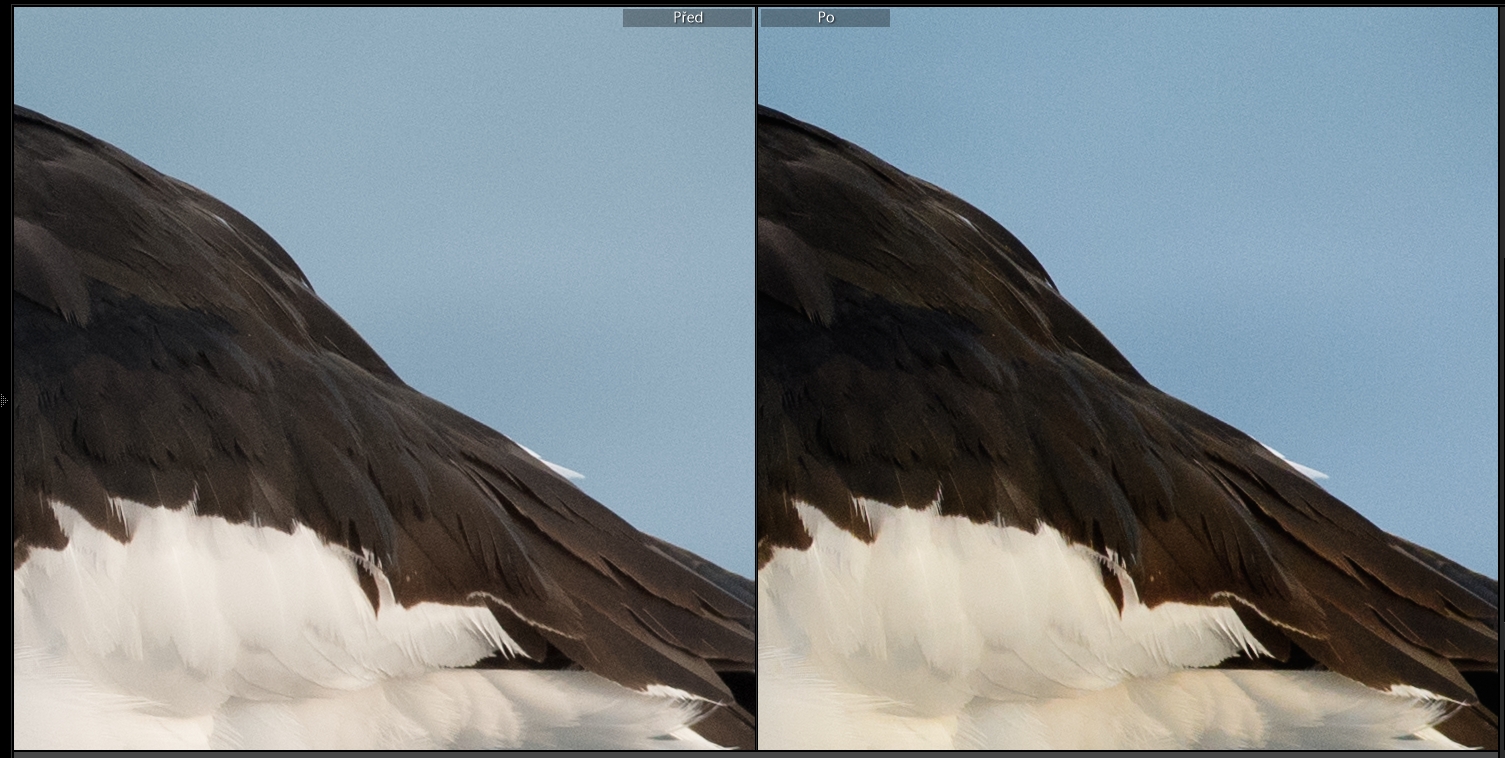This screenshot has width=1505, height=758.
Task: Show the hidden left panel with the dotted arrow
Action: click(4, 400)
